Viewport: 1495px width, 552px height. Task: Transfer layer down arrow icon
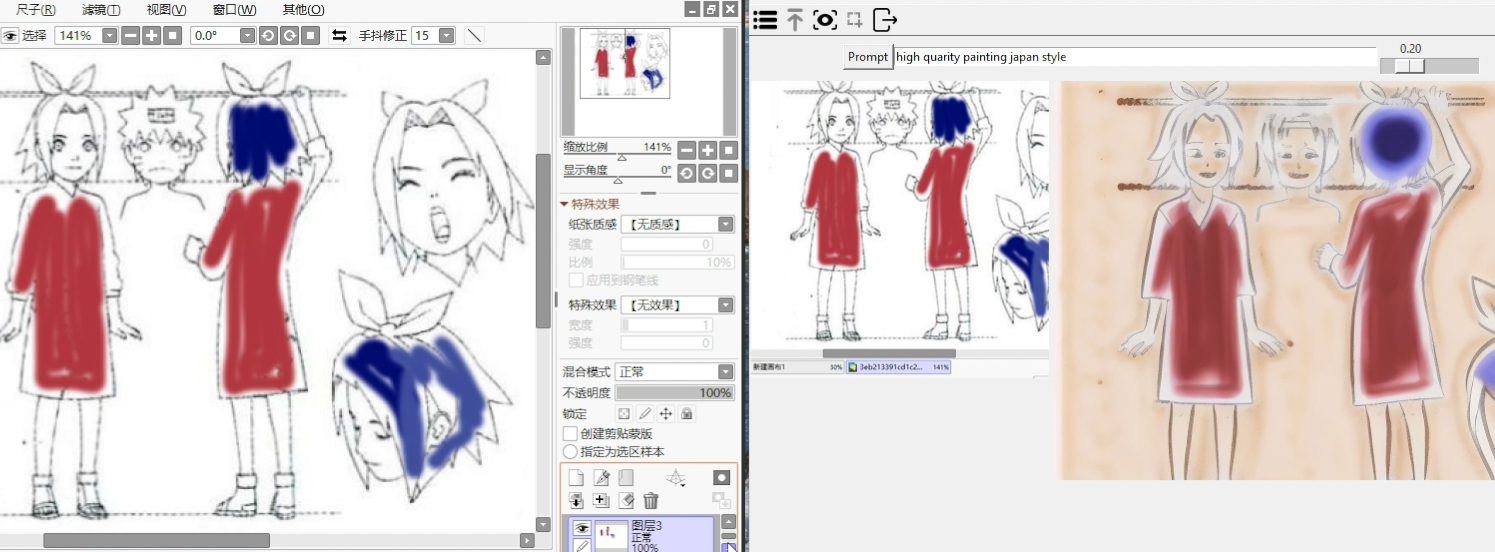click(x=576, y=501)
